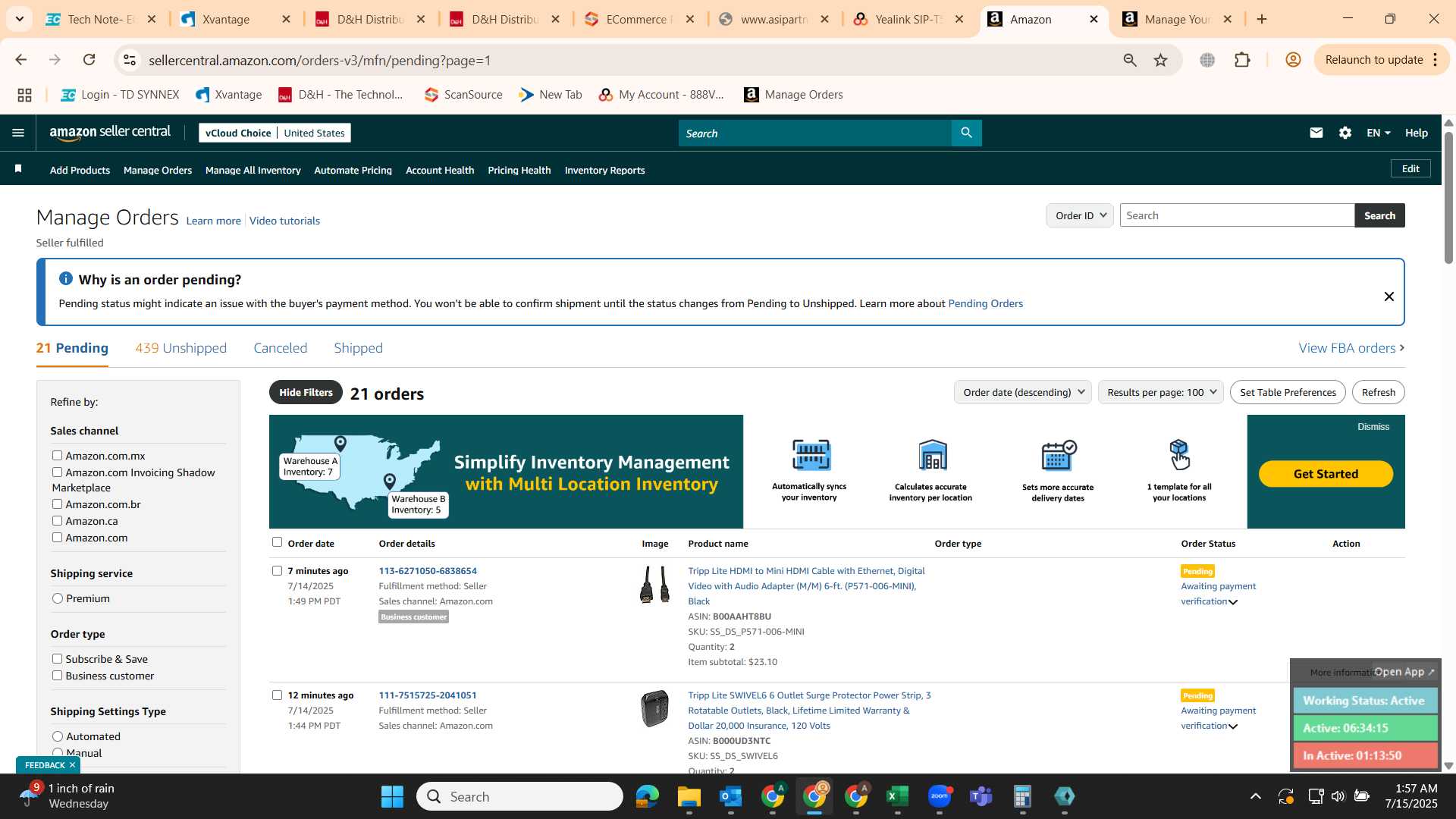Click the Order ID search input field
The height and width of the screenshot is (819, 1456).
click(1237, 215)
